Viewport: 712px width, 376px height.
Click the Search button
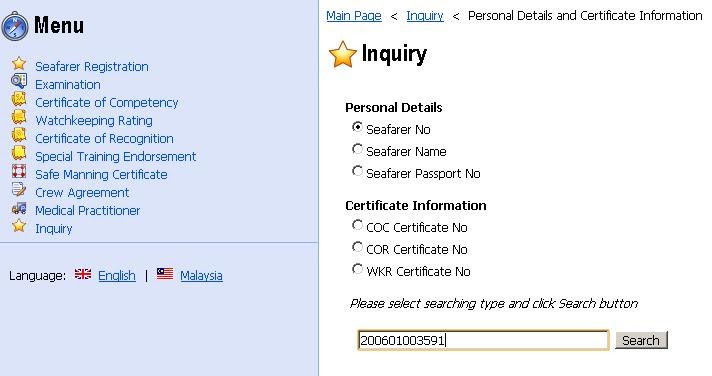coord(641,340)
